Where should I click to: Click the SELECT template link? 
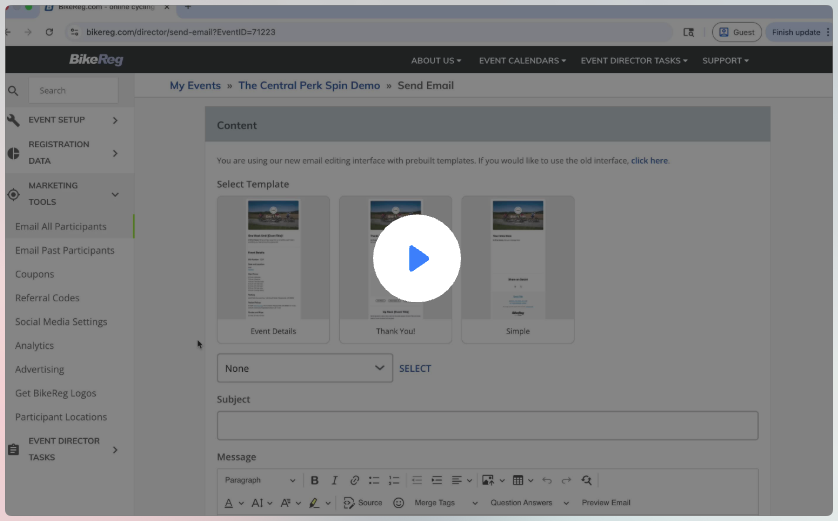coord(415,369)
